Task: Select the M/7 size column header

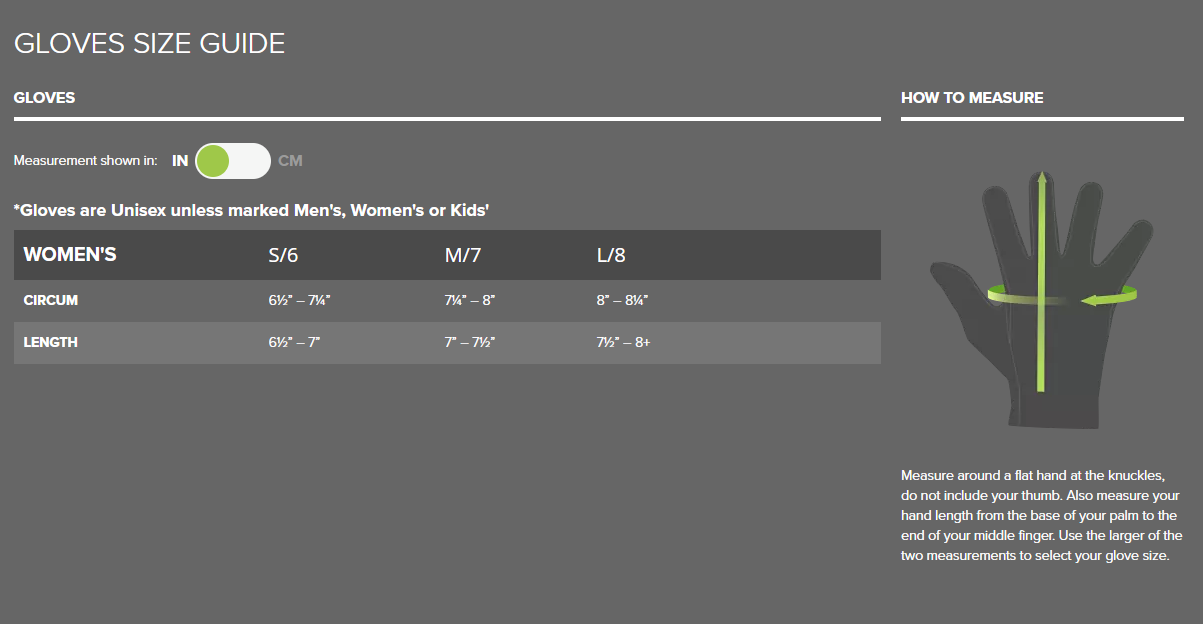Action: coord(463,255)
